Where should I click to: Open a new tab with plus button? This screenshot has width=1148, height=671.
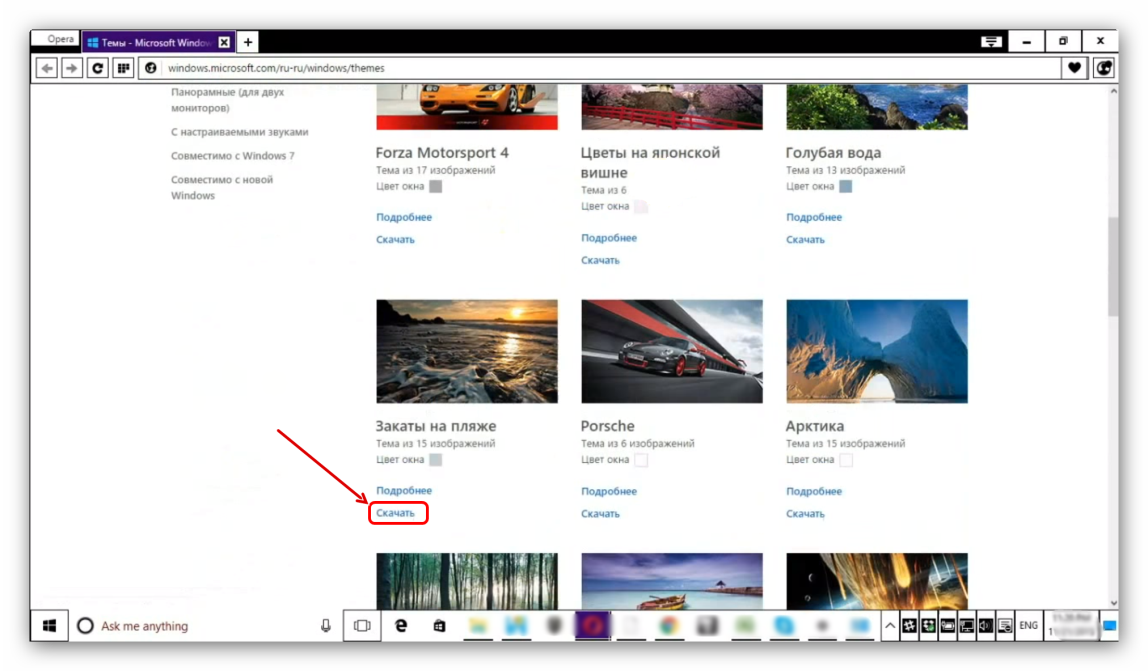(248, 42)
